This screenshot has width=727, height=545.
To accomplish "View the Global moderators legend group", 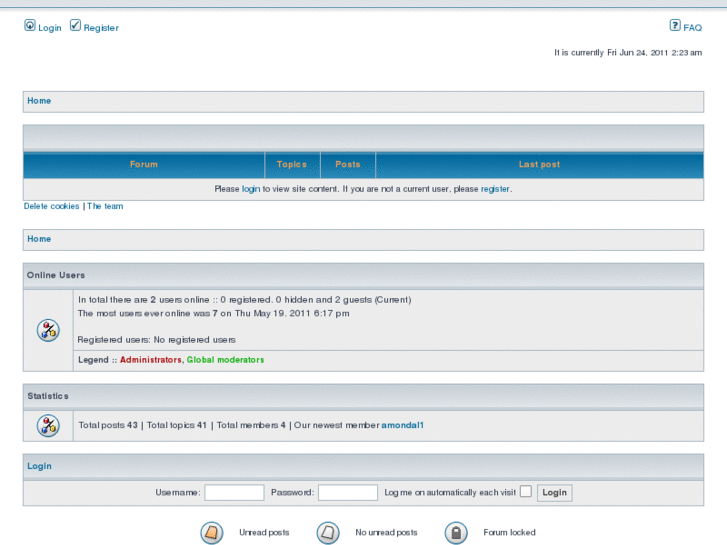I will click(225, 360).
